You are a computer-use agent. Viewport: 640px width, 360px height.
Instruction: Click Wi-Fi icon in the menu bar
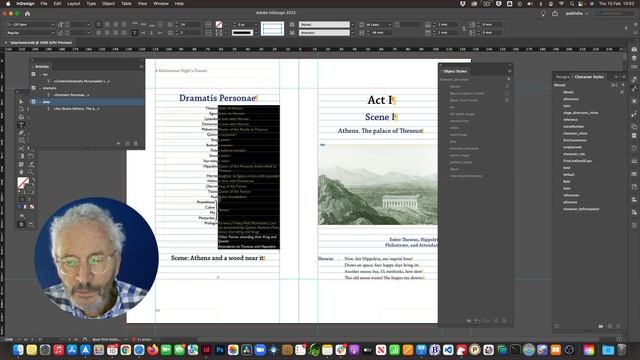point(561,4)
